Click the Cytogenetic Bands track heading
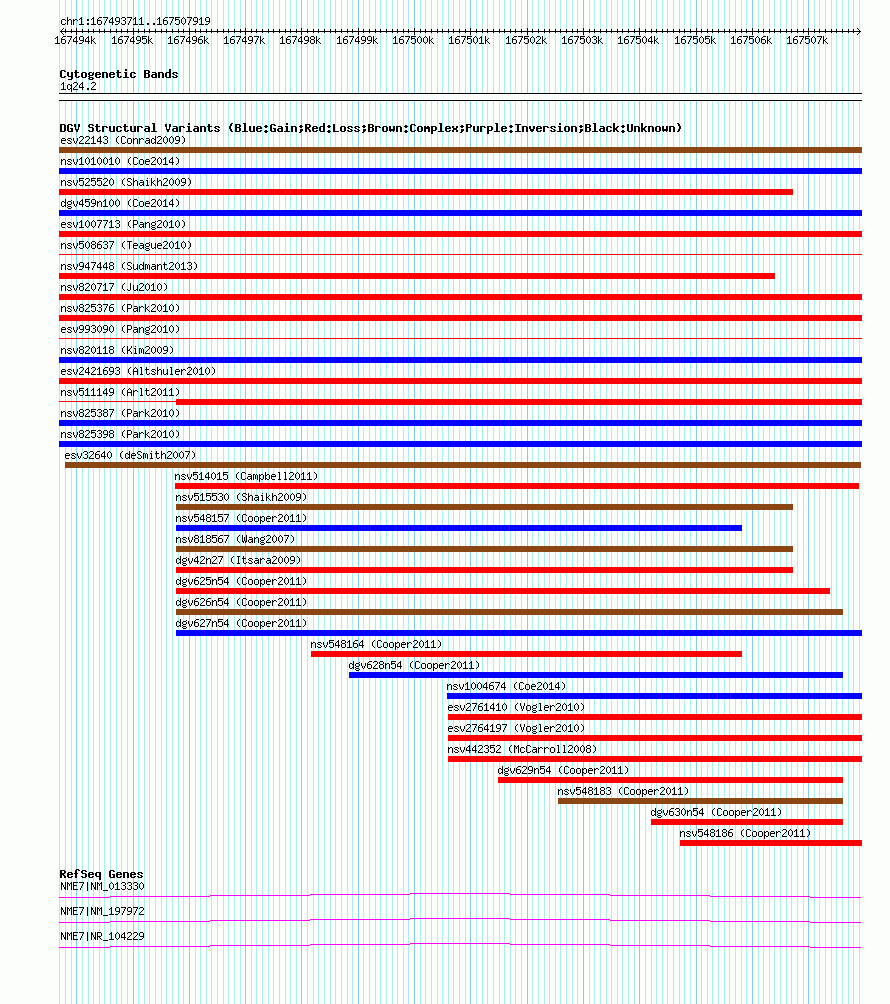This screenshot has height=1004, width=890. point(119,74)
